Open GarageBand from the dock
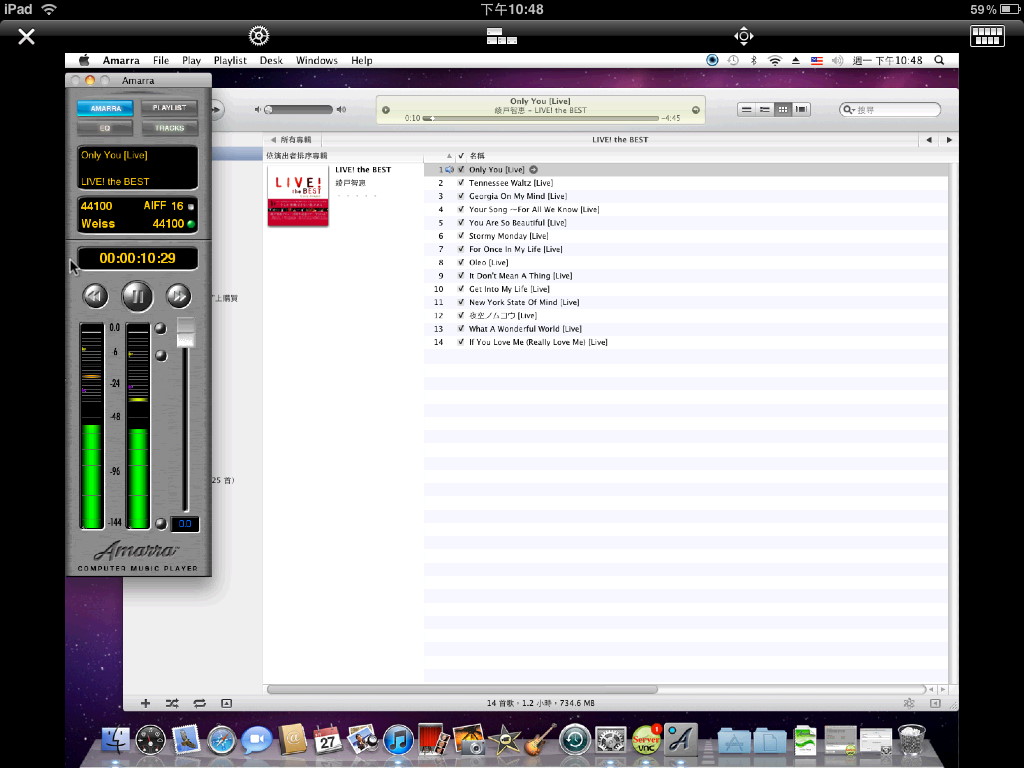1024x768 pixels. point(540,739)
